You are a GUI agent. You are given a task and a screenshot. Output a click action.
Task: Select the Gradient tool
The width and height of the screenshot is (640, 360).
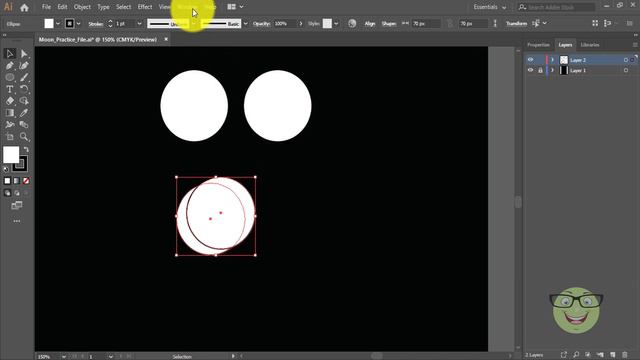tap(10, 113)
